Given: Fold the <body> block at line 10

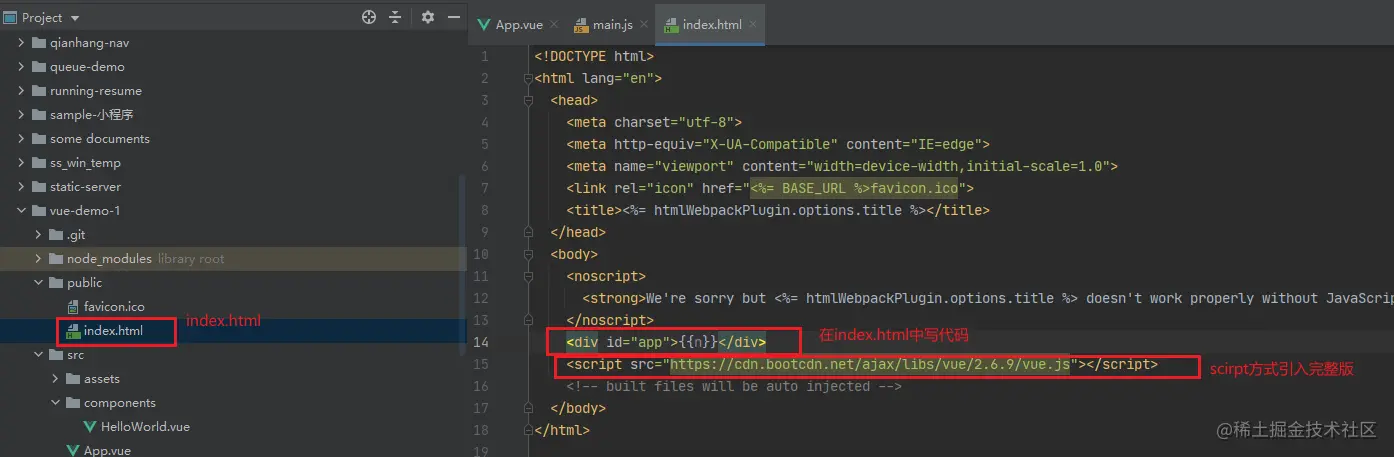Looking at the screenshot, I should point(526,254).
